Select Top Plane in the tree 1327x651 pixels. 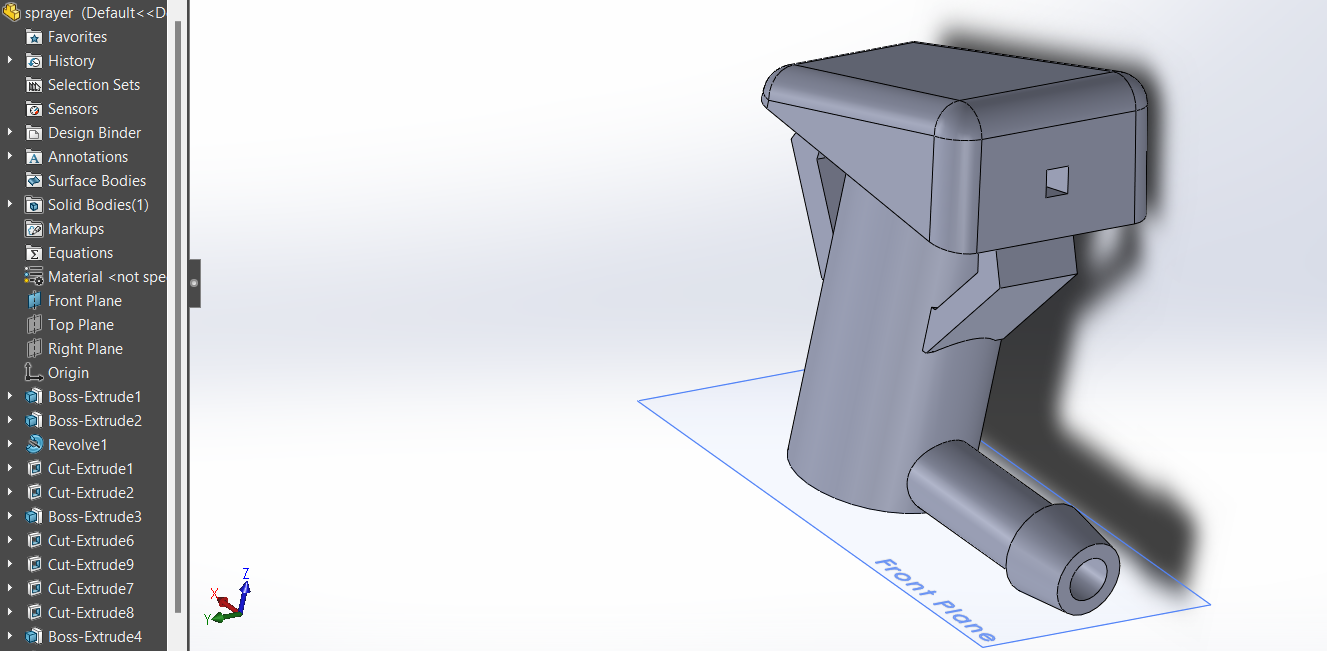80,325
